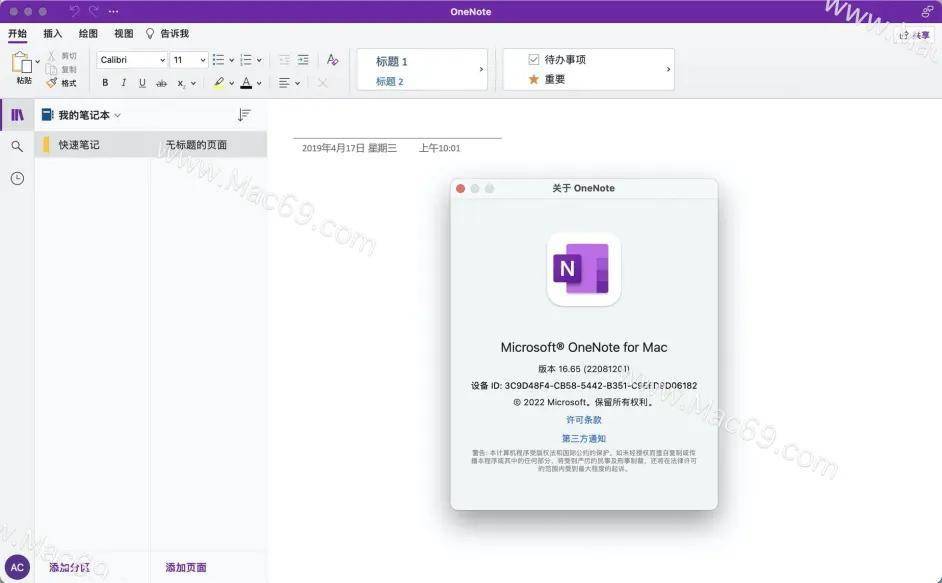This screenshot has height=583, width=942.
Task: Toggle bold formatting
Action: point(105,83)
